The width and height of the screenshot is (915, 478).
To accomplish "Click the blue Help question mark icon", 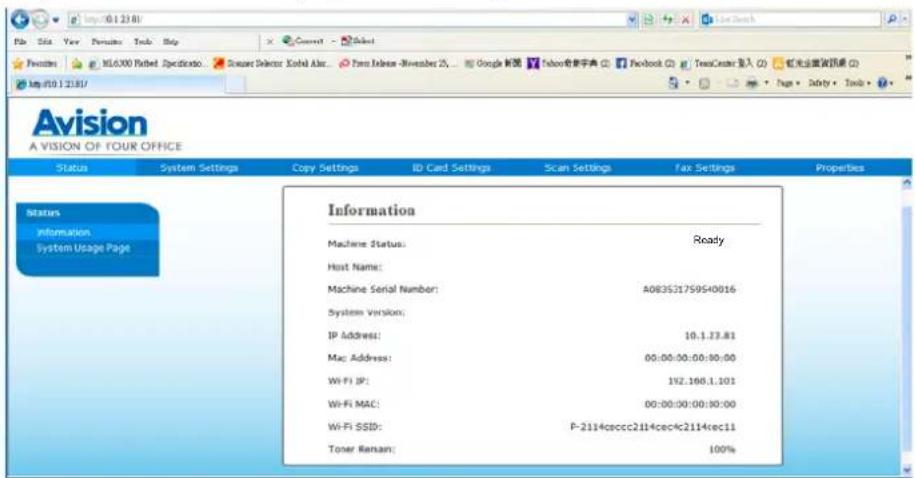I will (882, 83).
